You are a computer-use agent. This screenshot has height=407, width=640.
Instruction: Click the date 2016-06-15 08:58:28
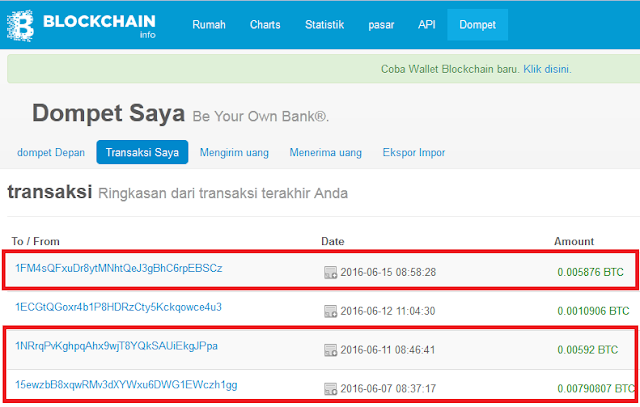[388, 272]
